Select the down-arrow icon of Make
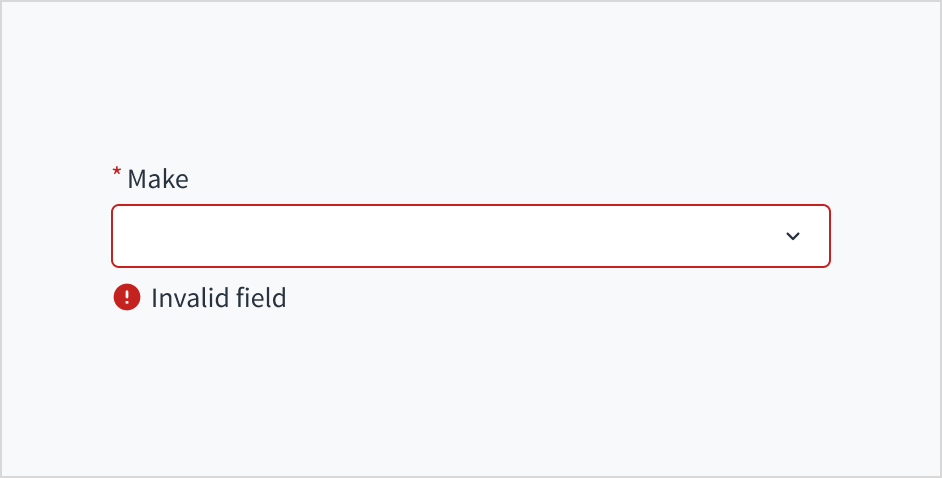 click(793, 236)
